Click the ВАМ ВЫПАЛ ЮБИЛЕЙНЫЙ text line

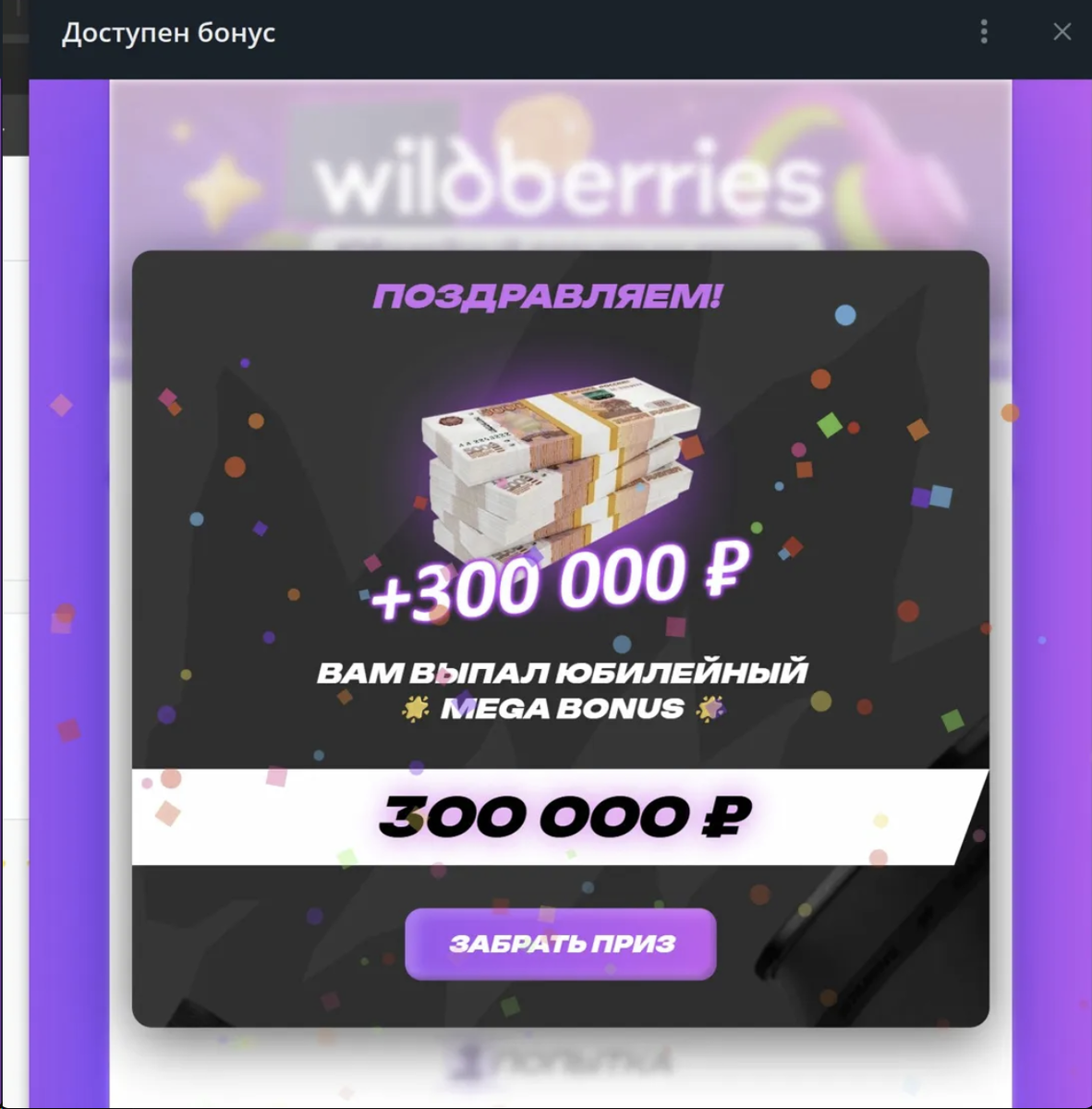point(562,672)
